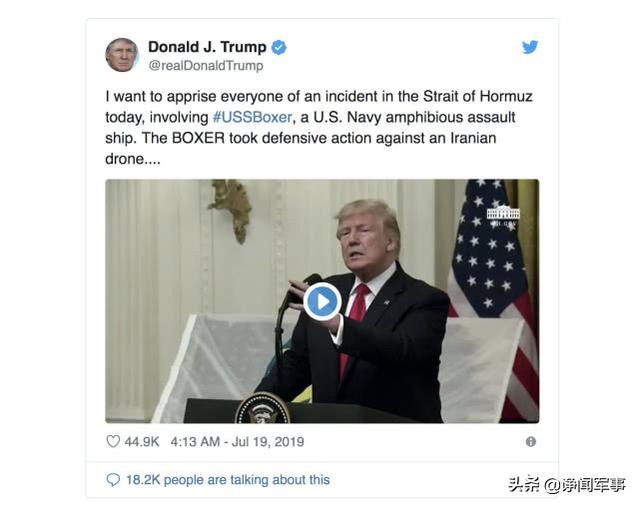Click the tweet info circle icon
This screenshot has height=507, width=640.
tap(531, 441)
